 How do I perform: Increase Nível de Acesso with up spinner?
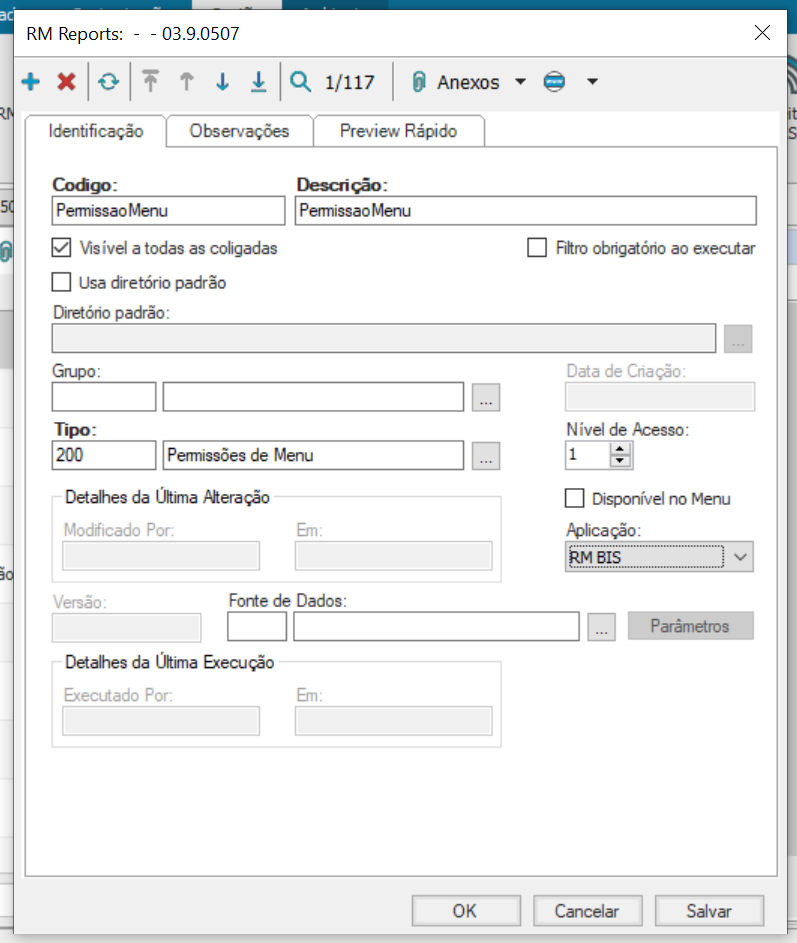coord(620,449)
